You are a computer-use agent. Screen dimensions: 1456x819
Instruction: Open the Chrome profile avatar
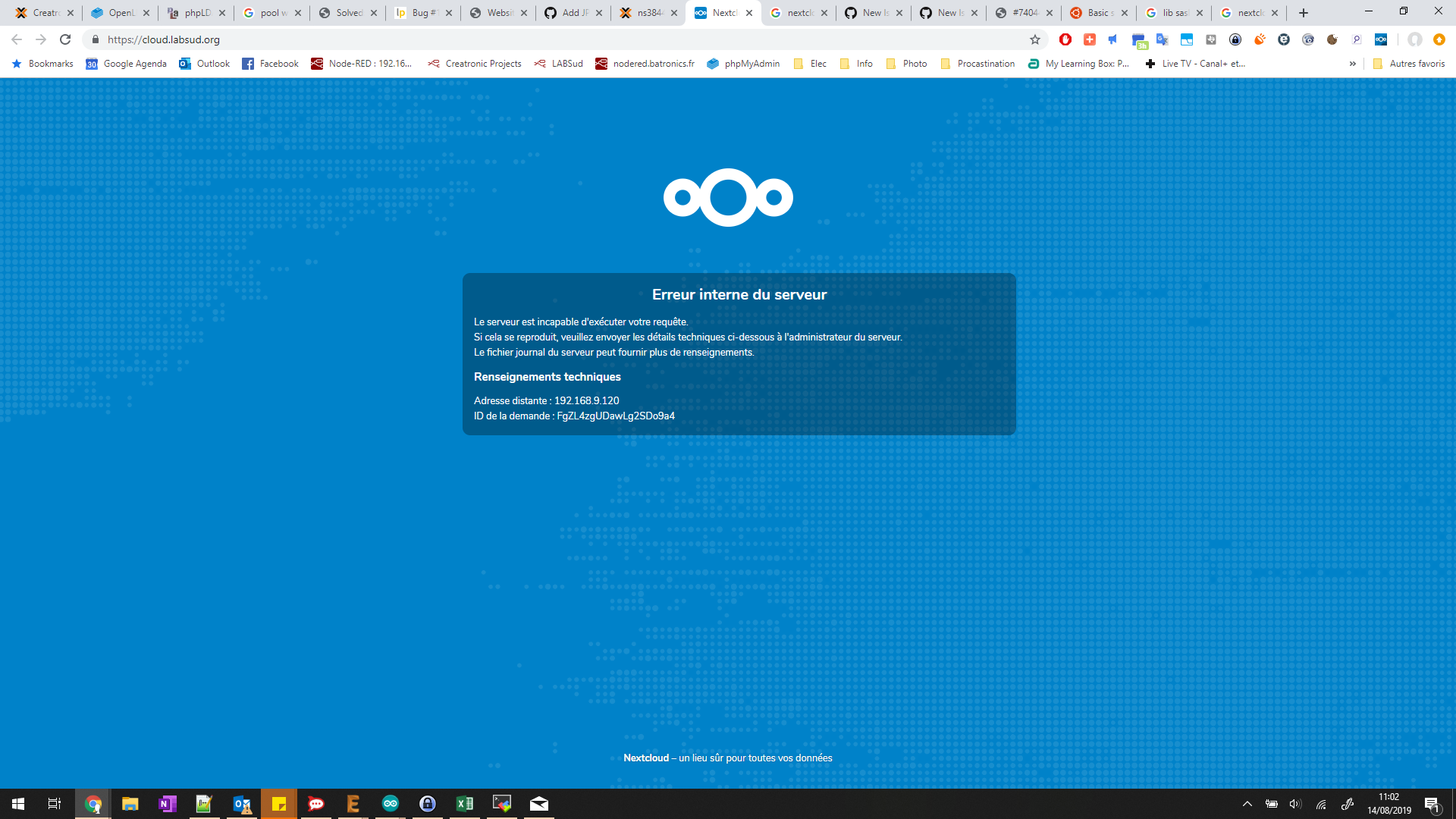pyautogui.click(x=1414, y=39)
